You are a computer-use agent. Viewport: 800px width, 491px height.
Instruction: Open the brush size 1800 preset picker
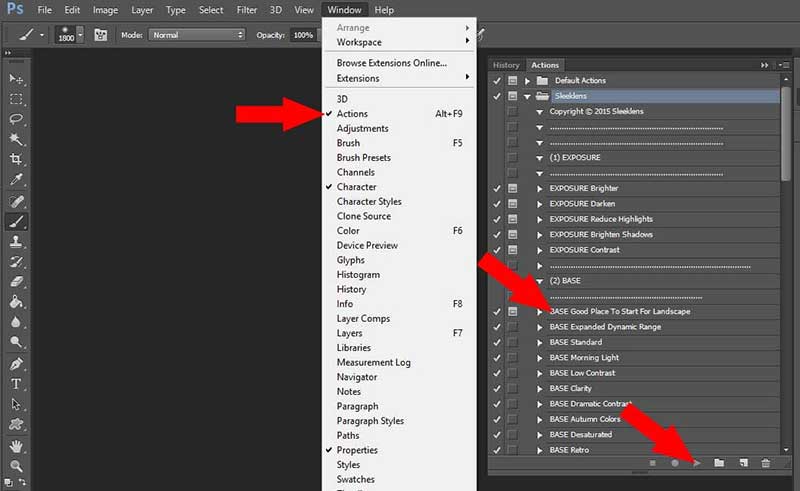pos(80,35)
